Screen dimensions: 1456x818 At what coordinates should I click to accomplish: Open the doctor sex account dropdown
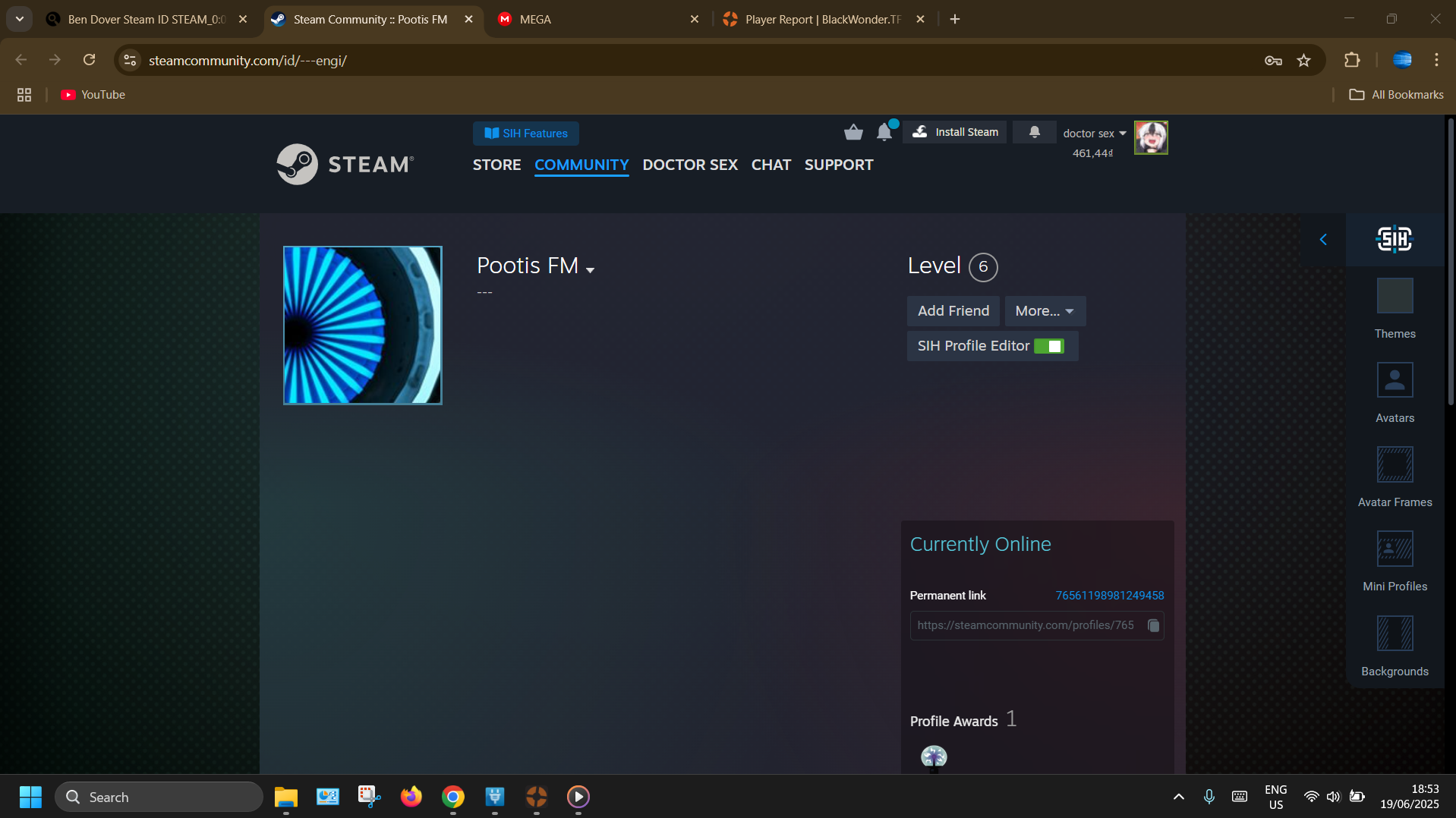[1095, 133]
